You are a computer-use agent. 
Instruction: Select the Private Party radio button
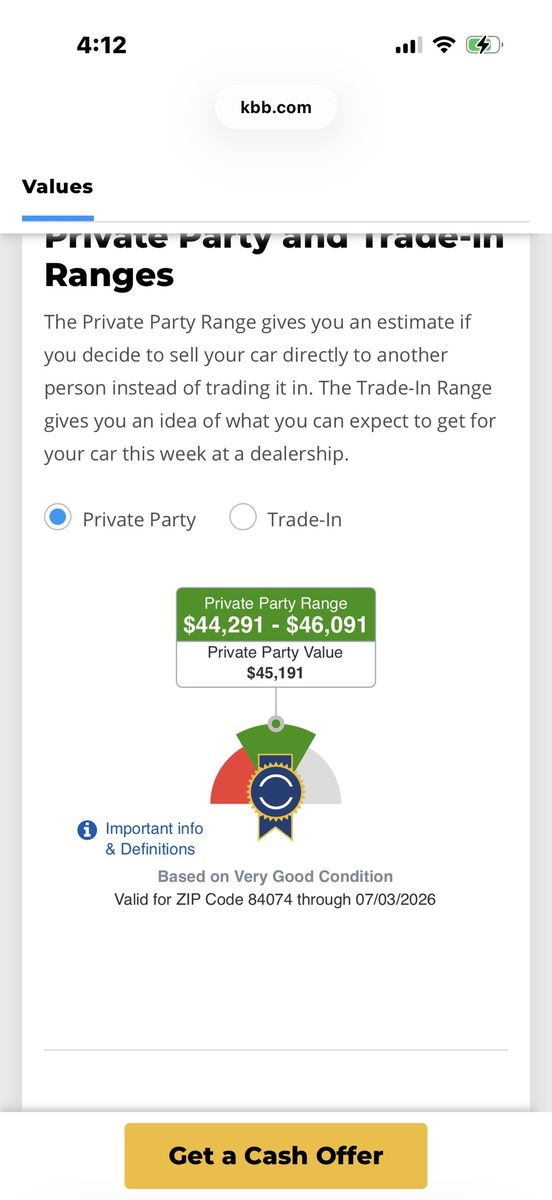click(58, 518)
